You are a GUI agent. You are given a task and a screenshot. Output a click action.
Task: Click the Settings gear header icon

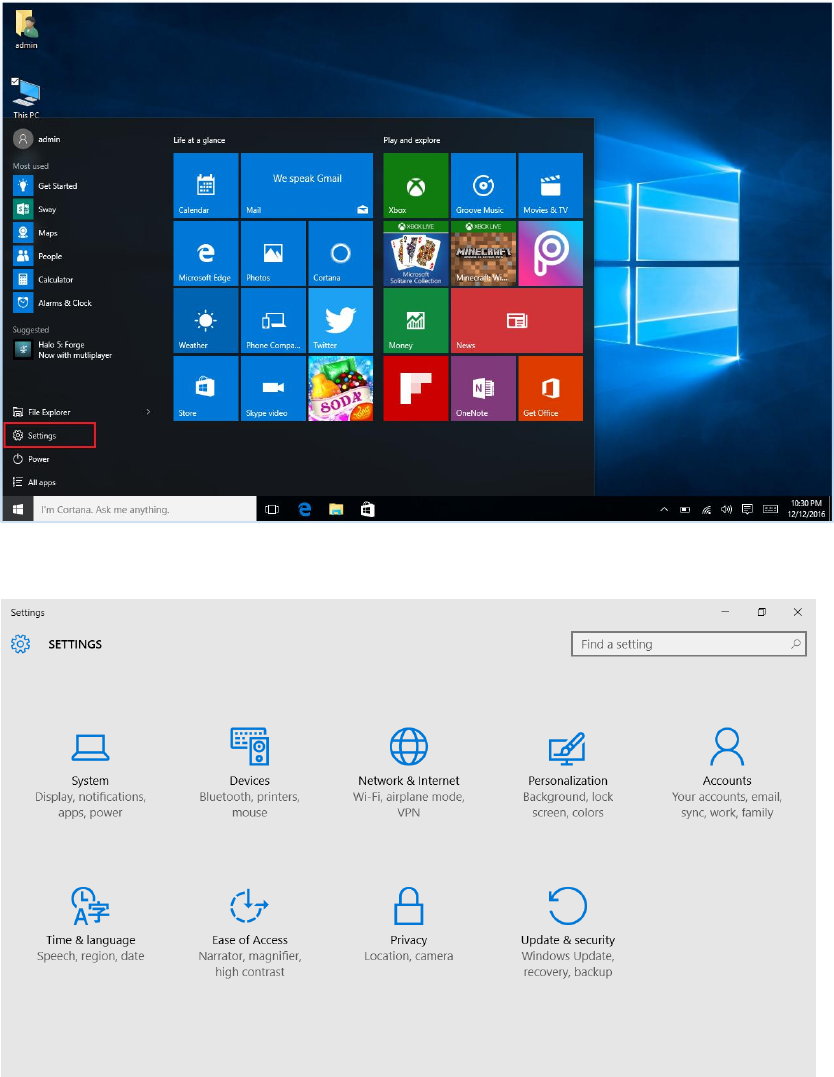pos(21,644)
